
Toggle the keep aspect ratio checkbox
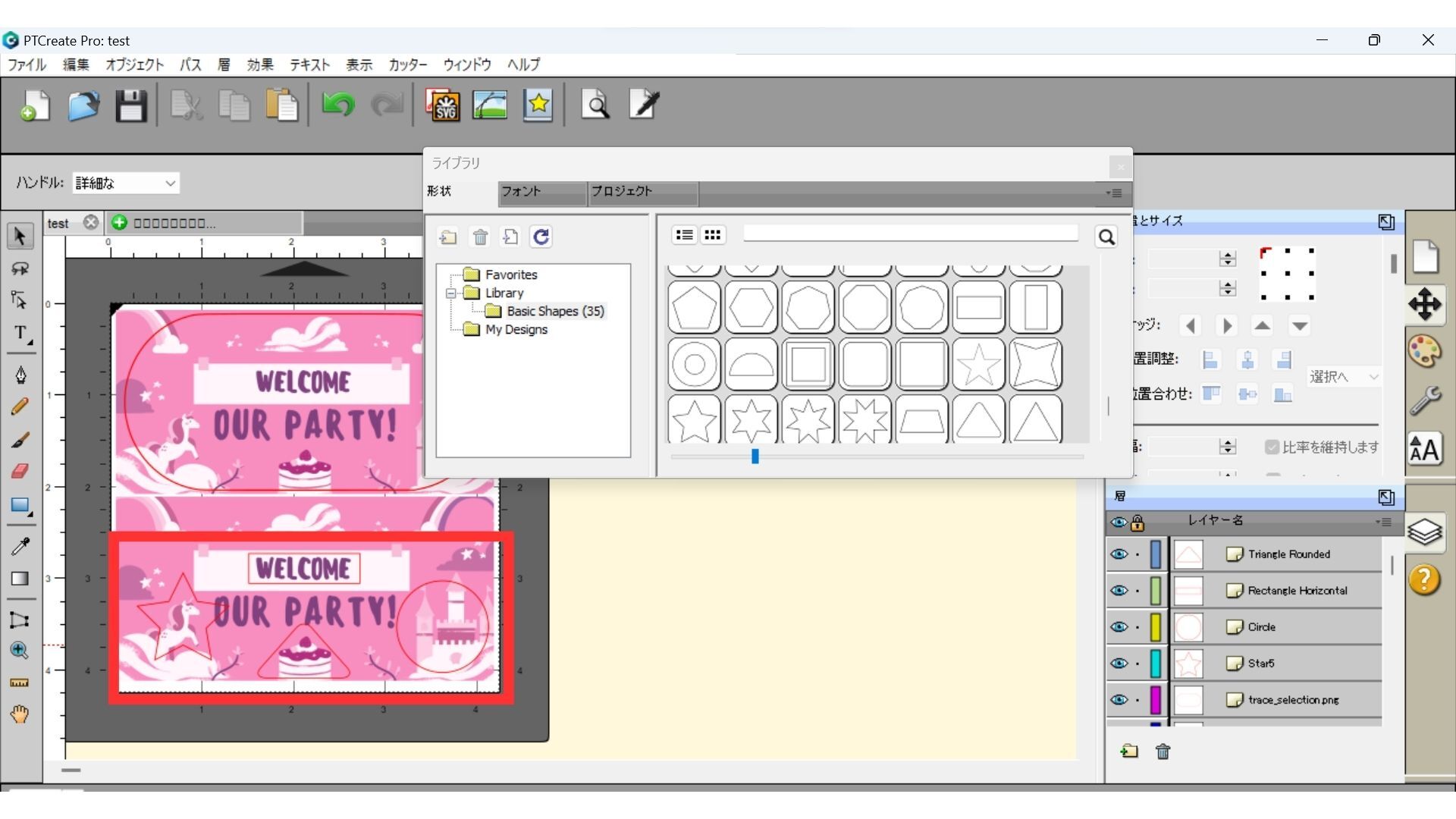pyautogui.click(x=1272, y=447)
